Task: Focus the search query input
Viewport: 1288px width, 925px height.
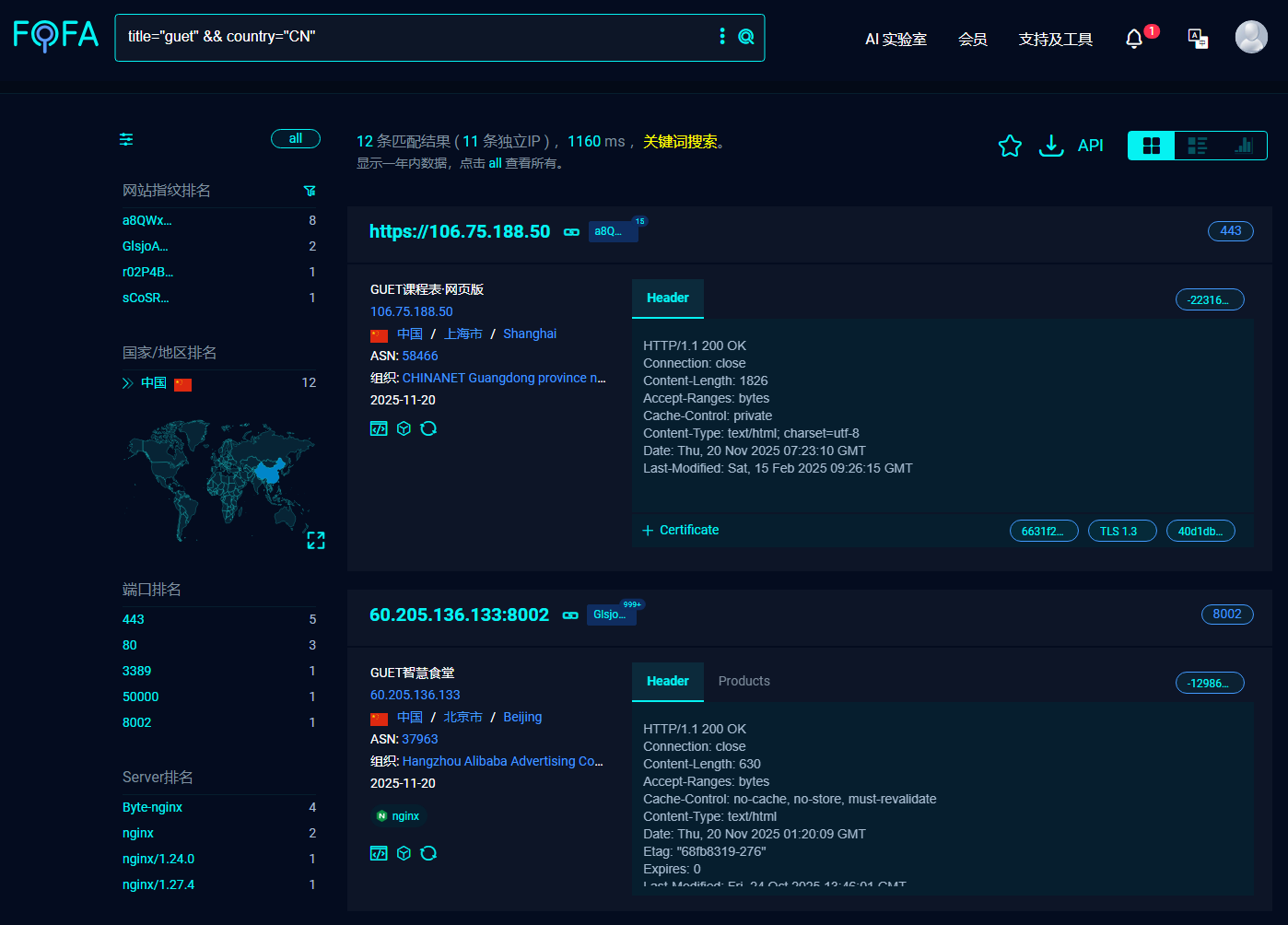Action: tap(415, 37)
